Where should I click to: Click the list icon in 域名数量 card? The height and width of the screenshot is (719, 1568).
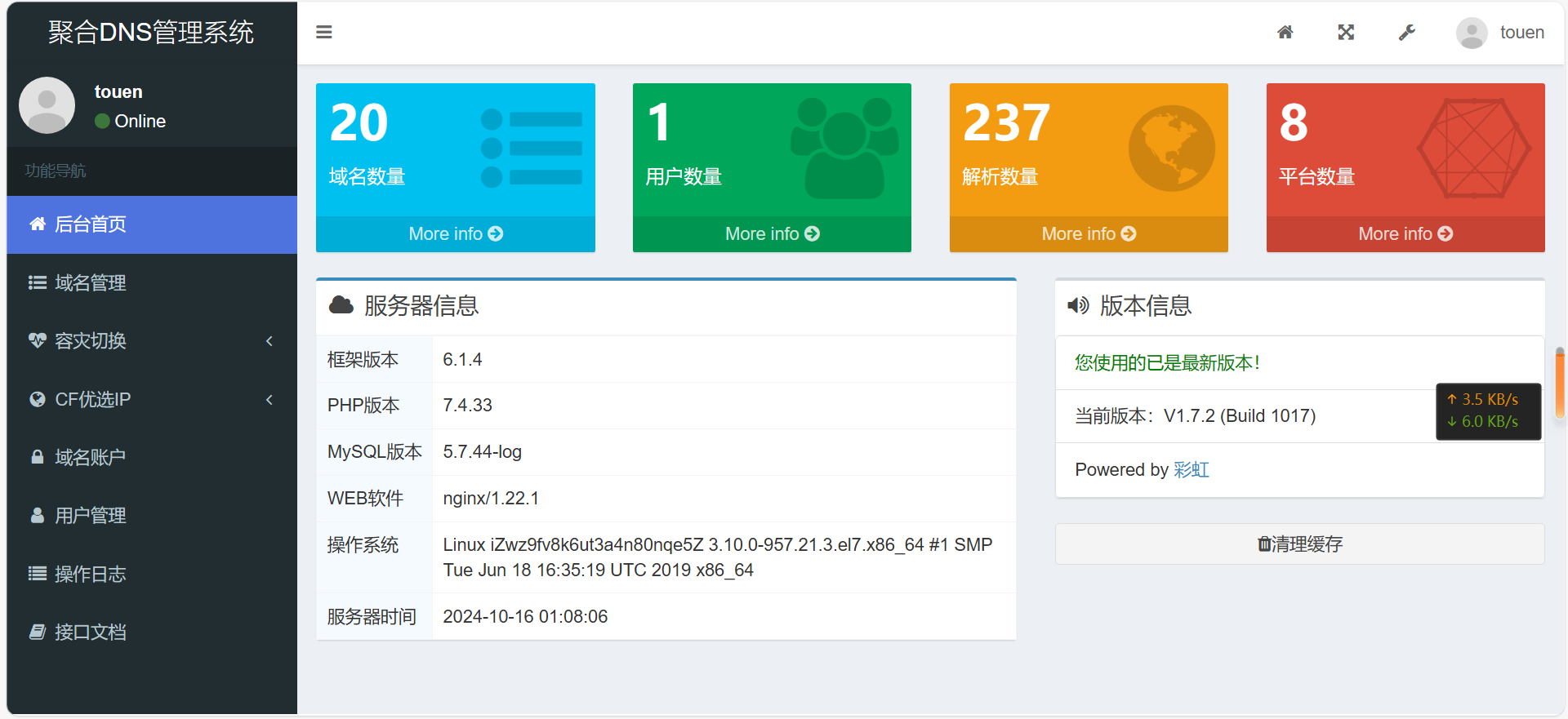pyautogui.click(x=531, y=149)
